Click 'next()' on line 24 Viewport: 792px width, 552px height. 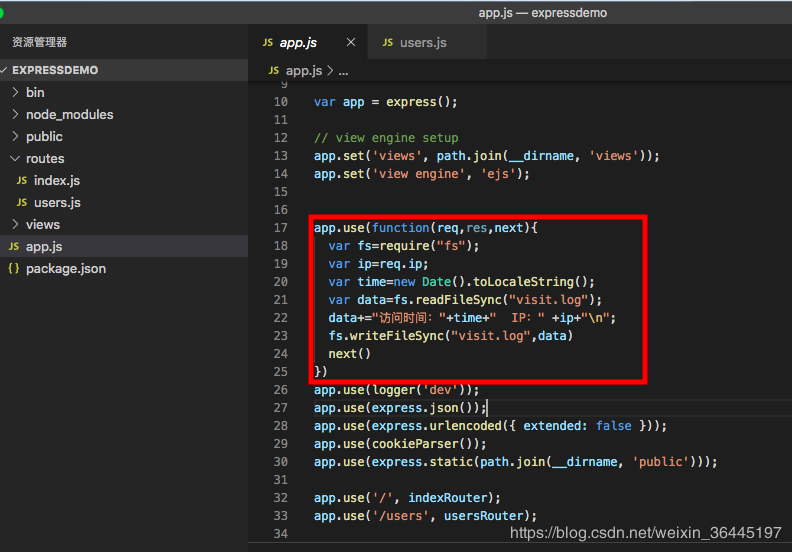(350, 354)
